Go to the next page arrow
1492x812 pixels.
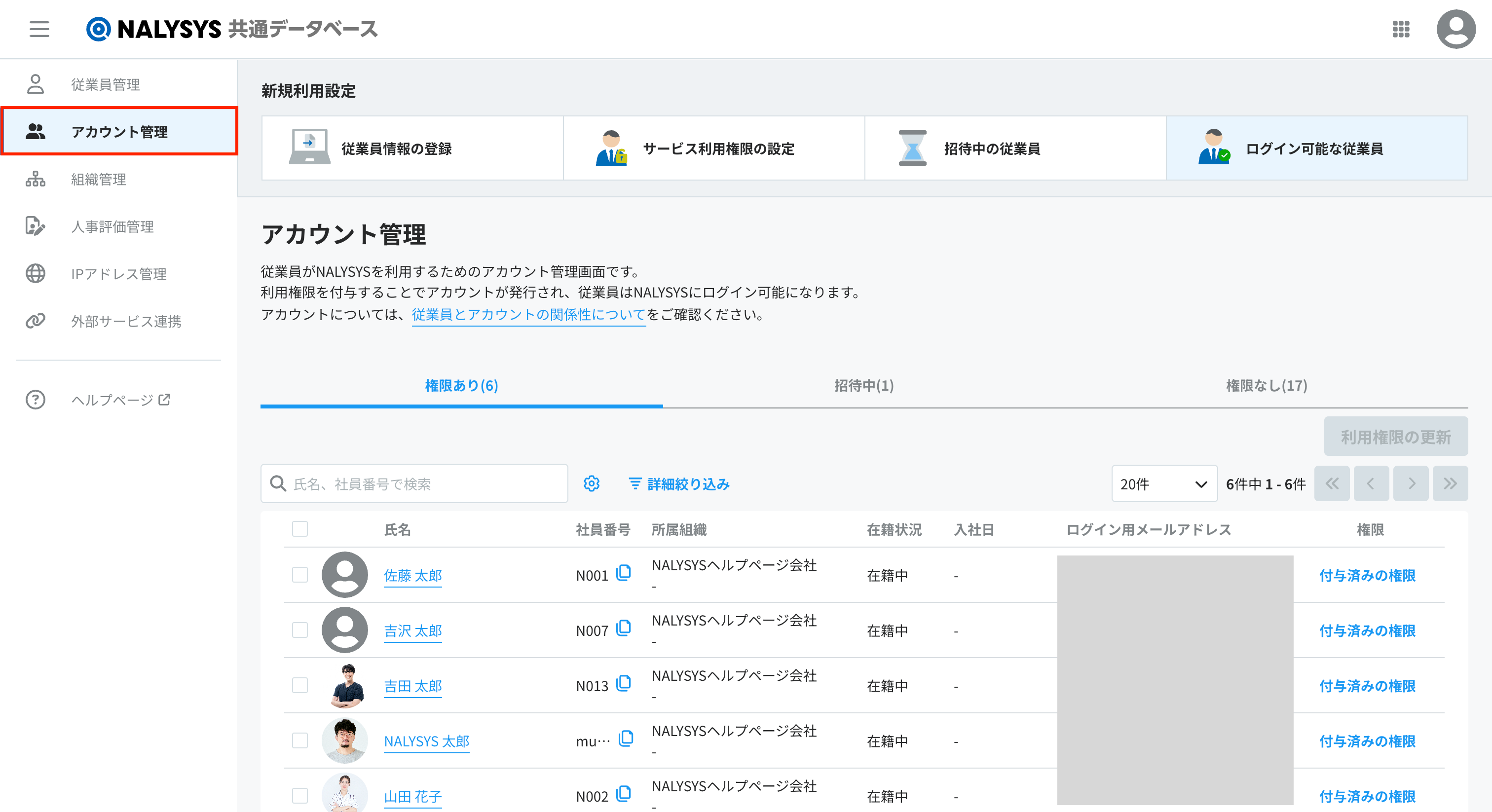[x=1411, y=483]
